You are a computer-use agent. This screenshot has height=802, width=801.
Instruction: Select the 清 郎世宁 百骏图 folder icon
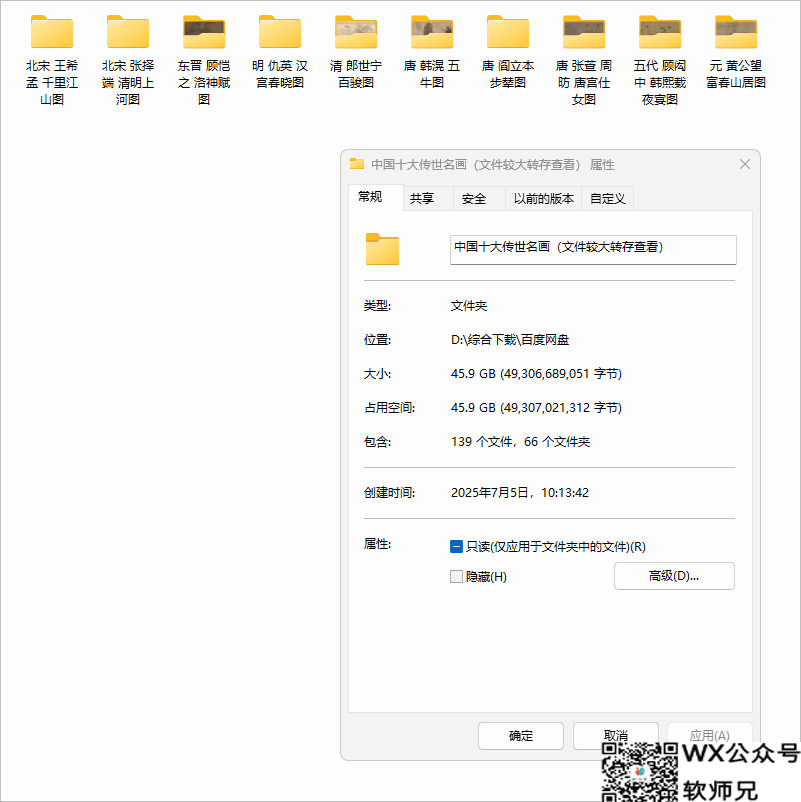click(x=356, y=32)
